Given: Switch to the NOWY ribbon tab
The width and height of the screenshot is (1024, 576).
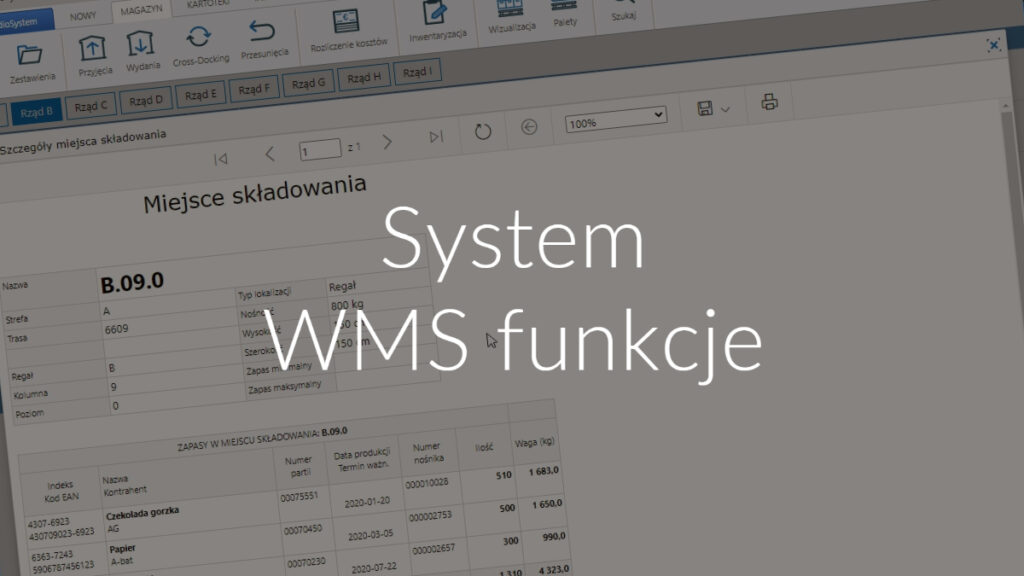Looking at the screenshot, I should (x=83, y=16).
